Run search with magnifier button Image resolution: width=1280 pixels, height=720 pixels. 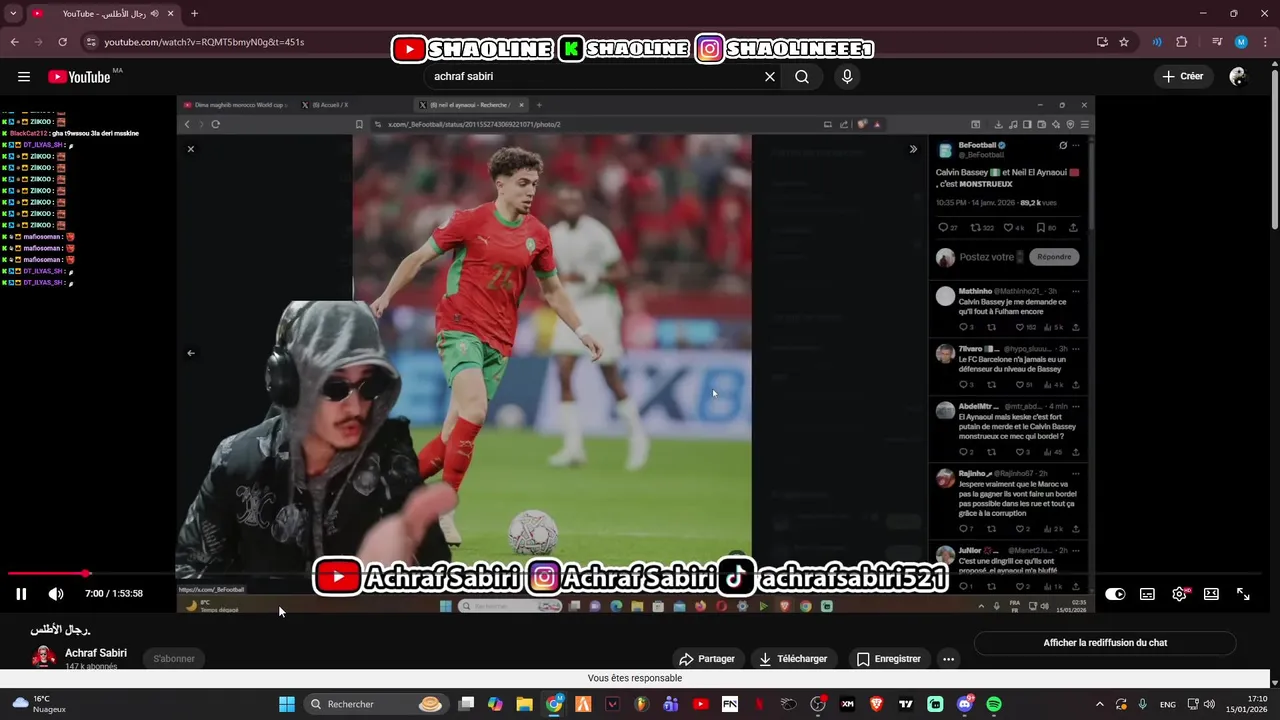click(802, 77)
